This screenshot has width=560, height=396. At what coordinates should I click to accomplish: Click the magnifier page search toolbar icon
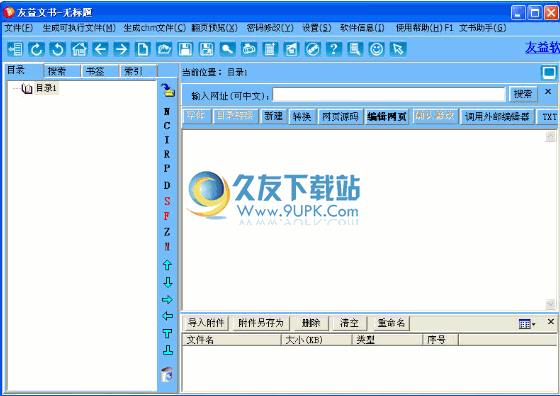click(355, 49)
